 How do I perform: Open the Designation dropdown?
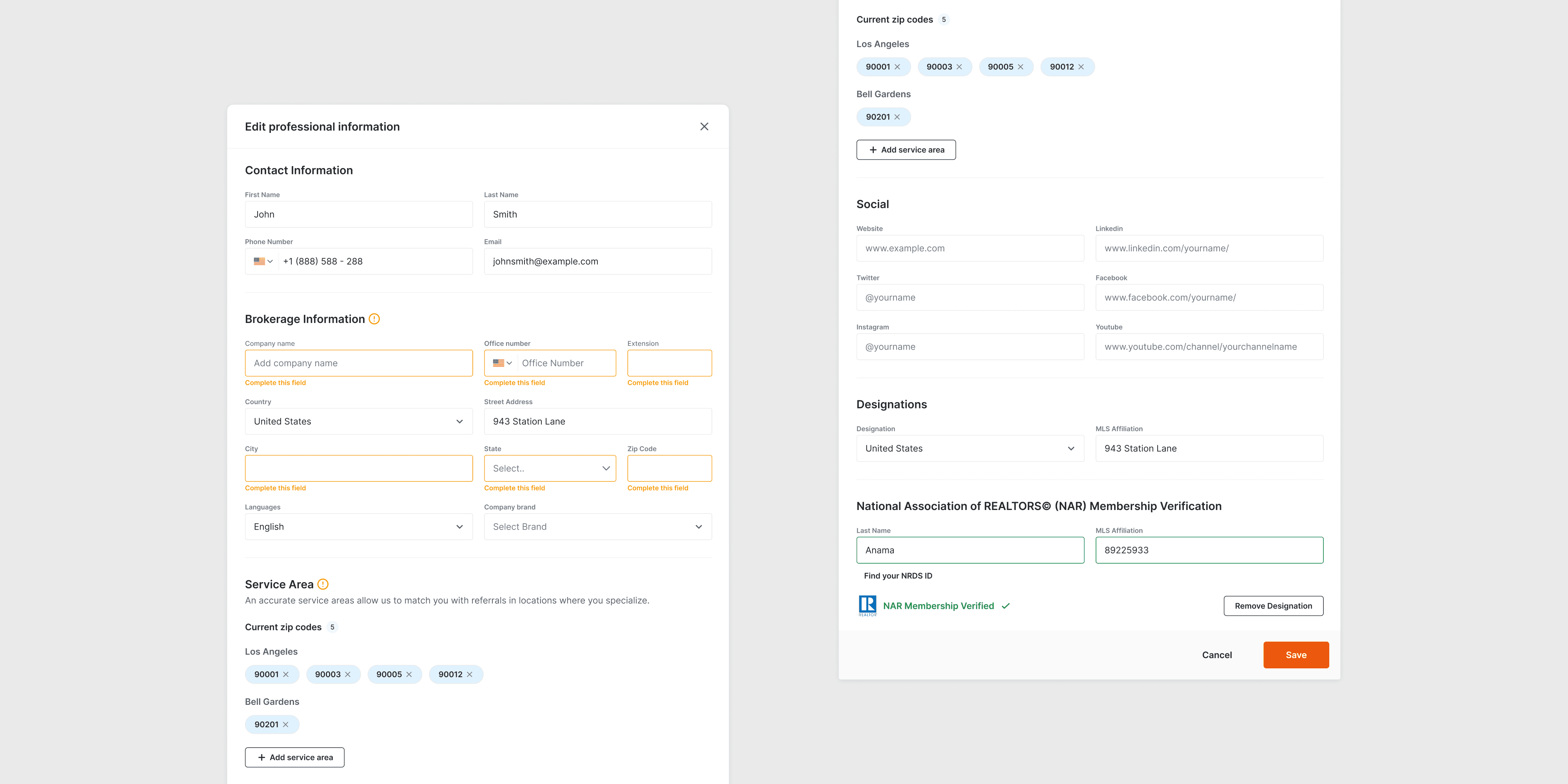(x=970, y=448)
